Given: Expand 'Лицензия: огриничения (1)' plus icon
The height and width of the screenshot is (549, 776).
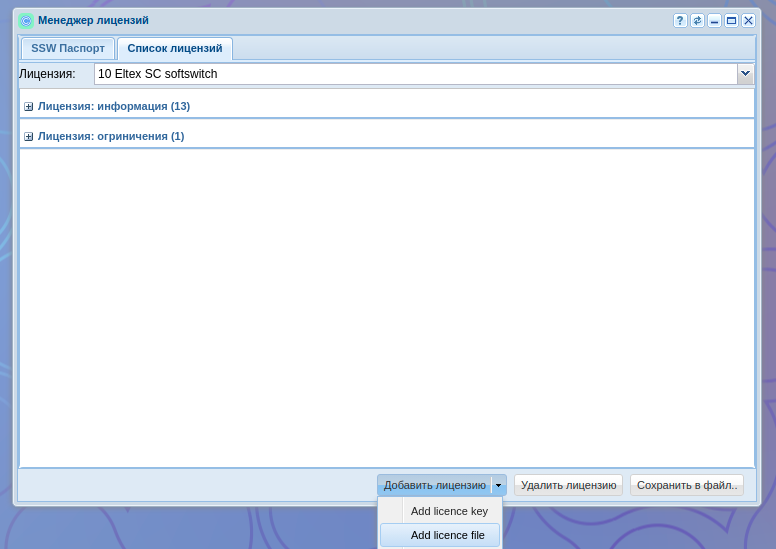Looking at the screenshot, I should click(29, 137).
